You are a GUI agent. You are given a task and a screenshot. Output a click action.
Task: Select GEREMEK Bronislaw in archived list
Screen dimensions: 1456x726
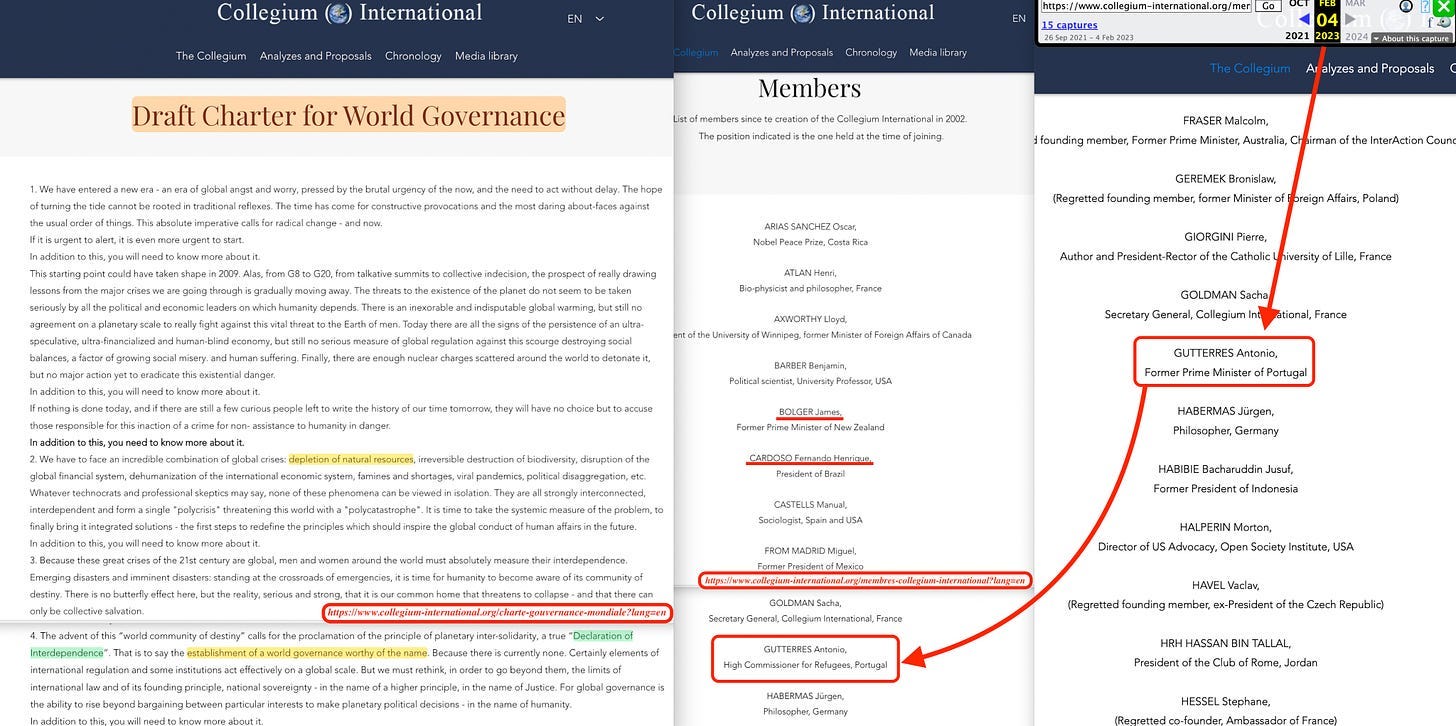coord(1225,179)
